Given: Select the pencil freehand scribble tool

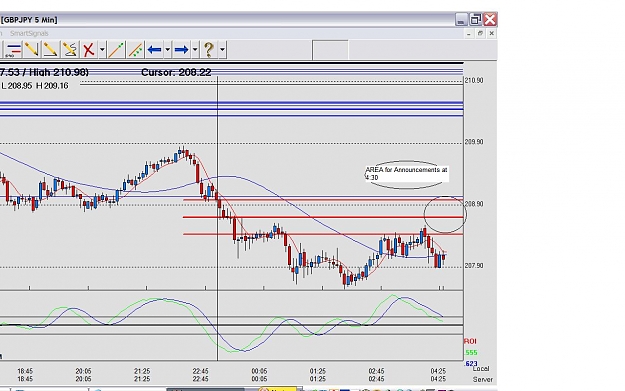Looking at the screenshot, I should point(70,50).
